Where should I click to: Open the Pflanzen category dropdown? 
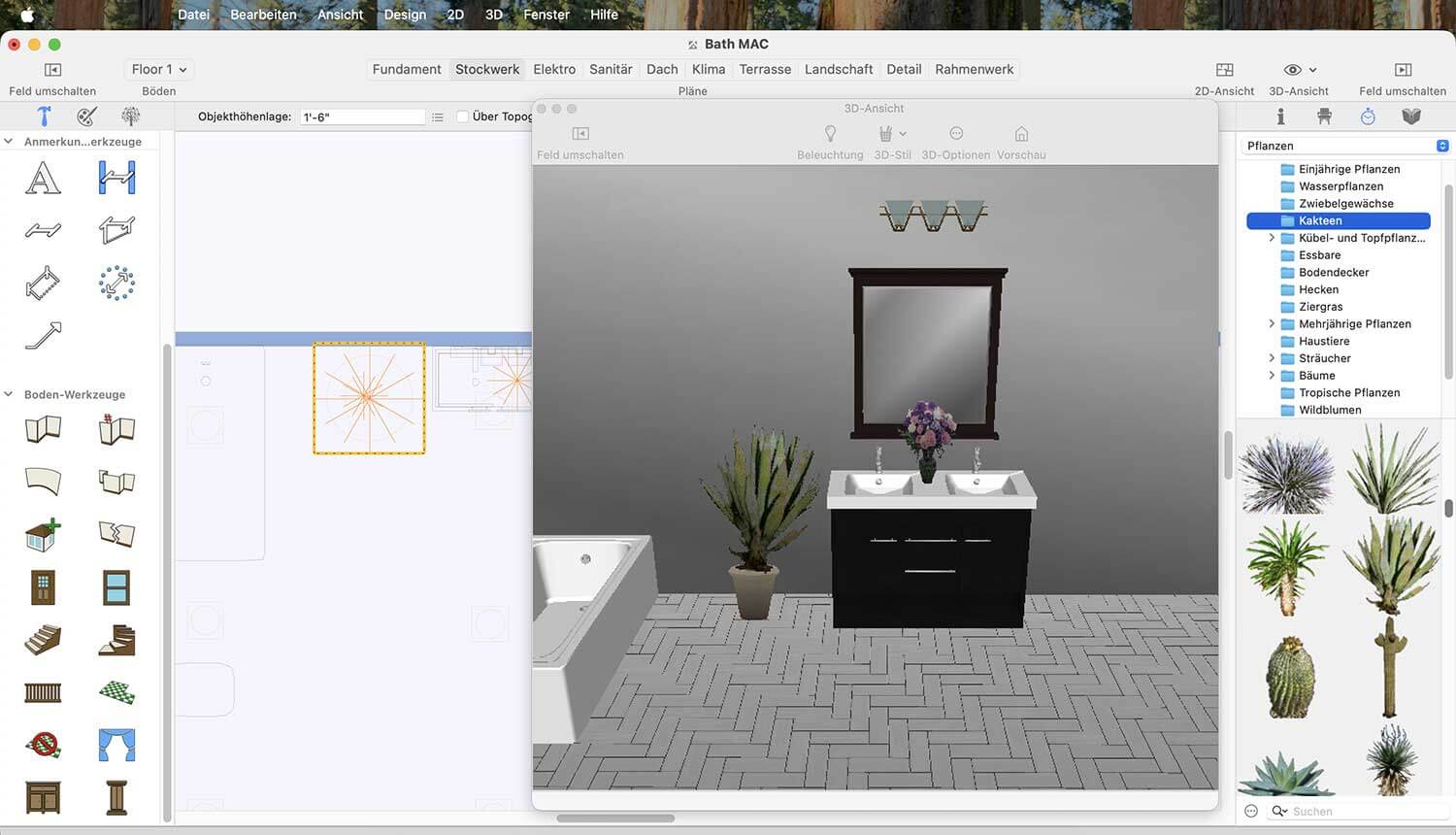point(1346,146)
